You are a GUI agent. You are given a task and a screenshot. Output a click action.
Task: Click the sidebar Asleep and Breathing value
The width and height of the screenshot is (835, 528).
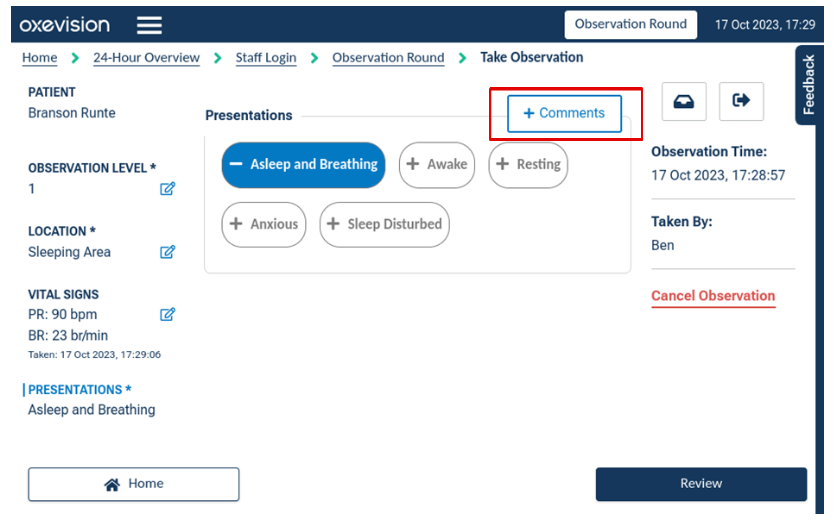point(92,410)
